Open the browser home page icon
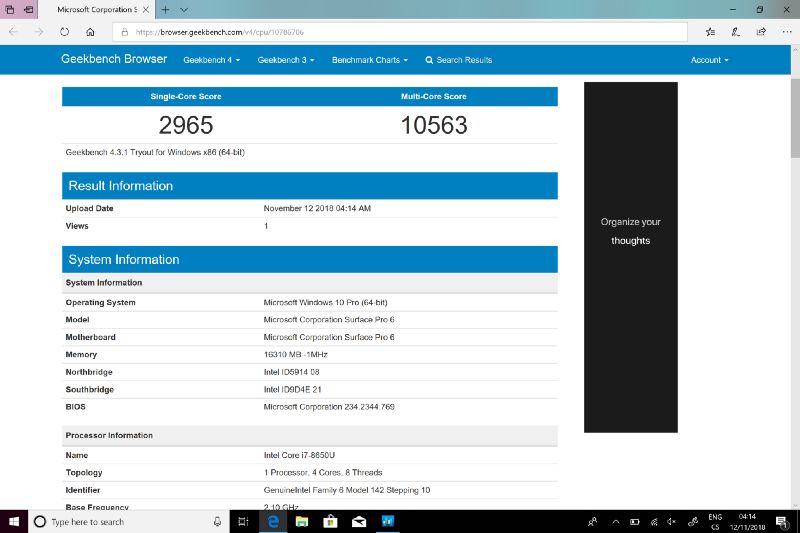The height and width of the screenshot is (533, 800). click(90, 32)
